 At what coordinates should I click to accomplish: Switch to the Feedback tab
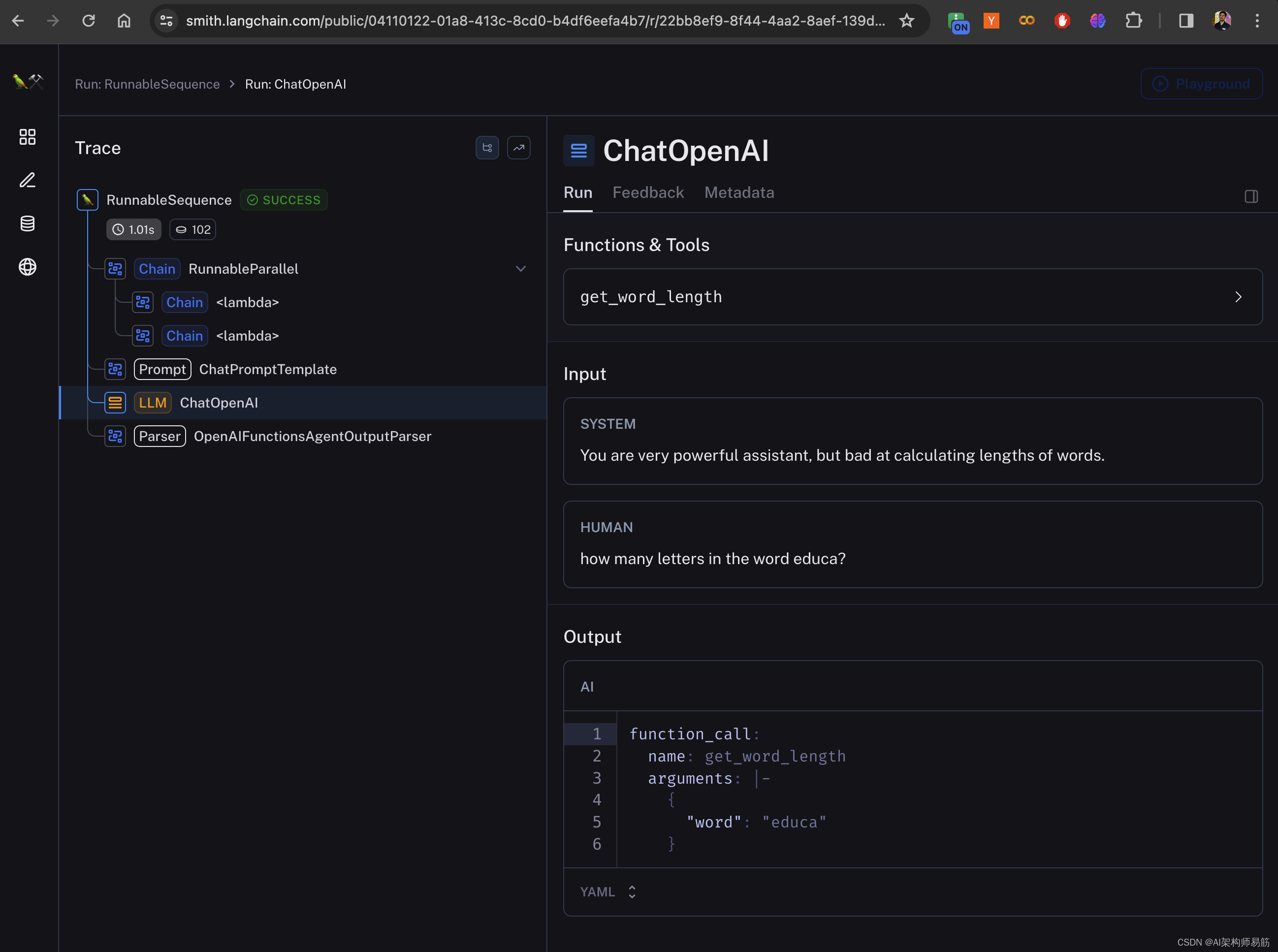[x=648, y=192]
